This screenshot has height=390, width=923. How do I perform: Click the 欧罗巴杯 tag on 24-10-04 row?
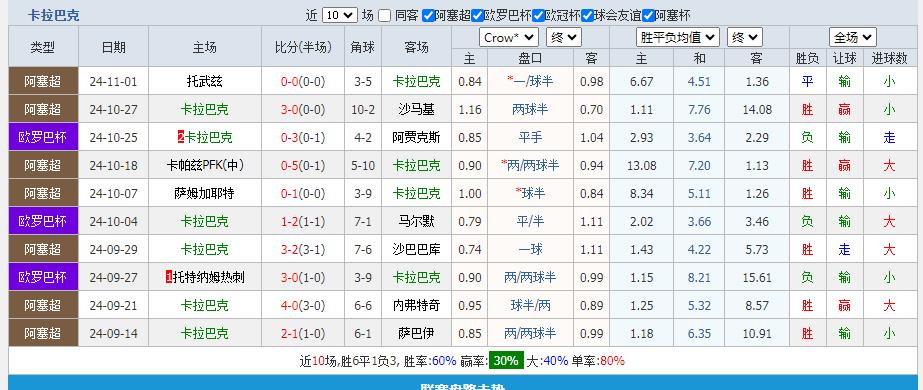[x=43, y=222]
